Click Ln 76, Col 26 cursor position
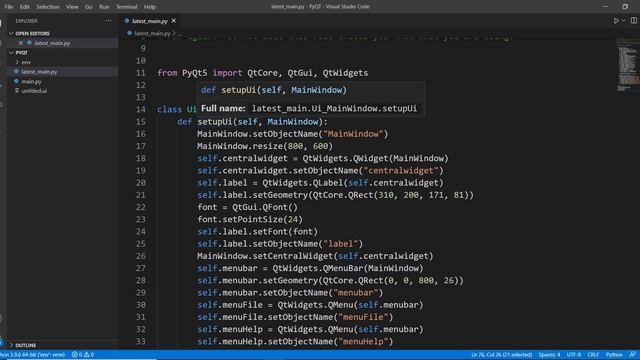This screenshot has width=640, height=360. (x=501, y=355)
